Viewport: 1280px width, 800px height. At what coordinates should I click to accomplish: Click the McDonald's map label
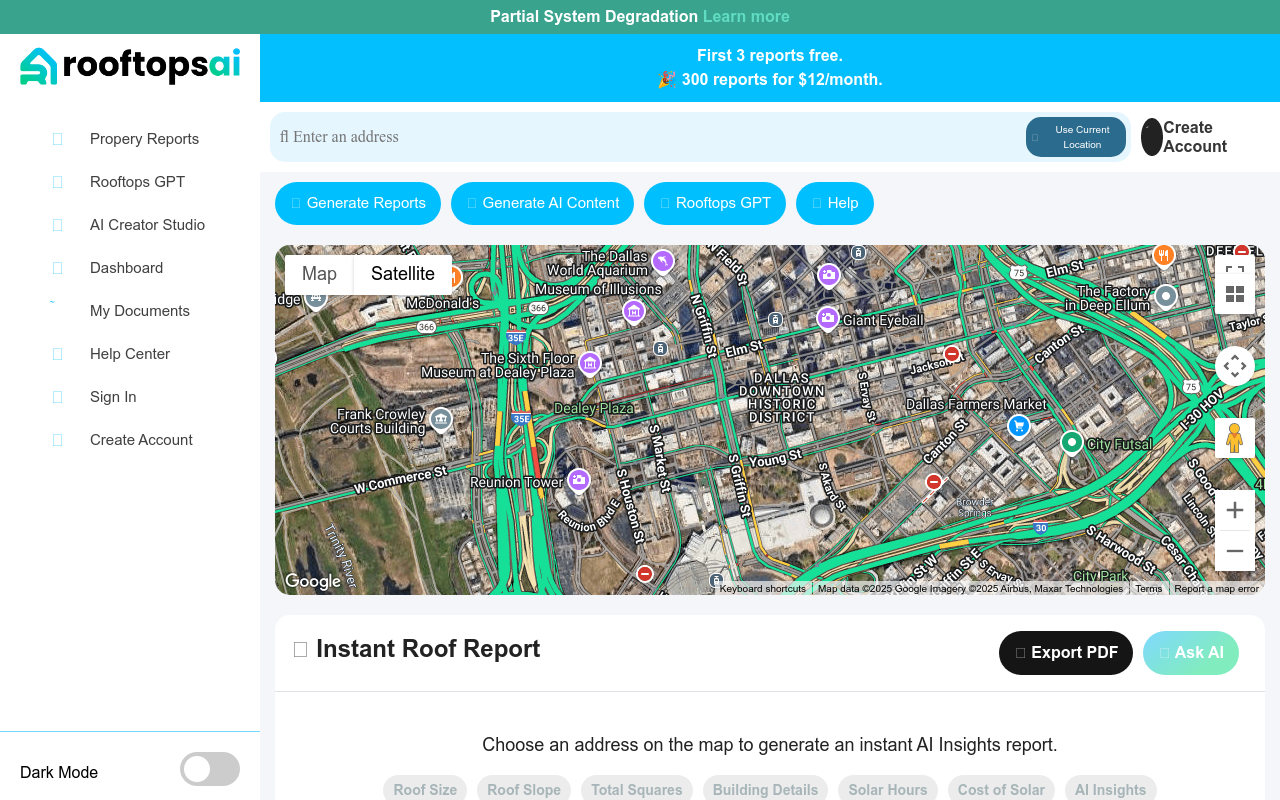click(442, 303)
